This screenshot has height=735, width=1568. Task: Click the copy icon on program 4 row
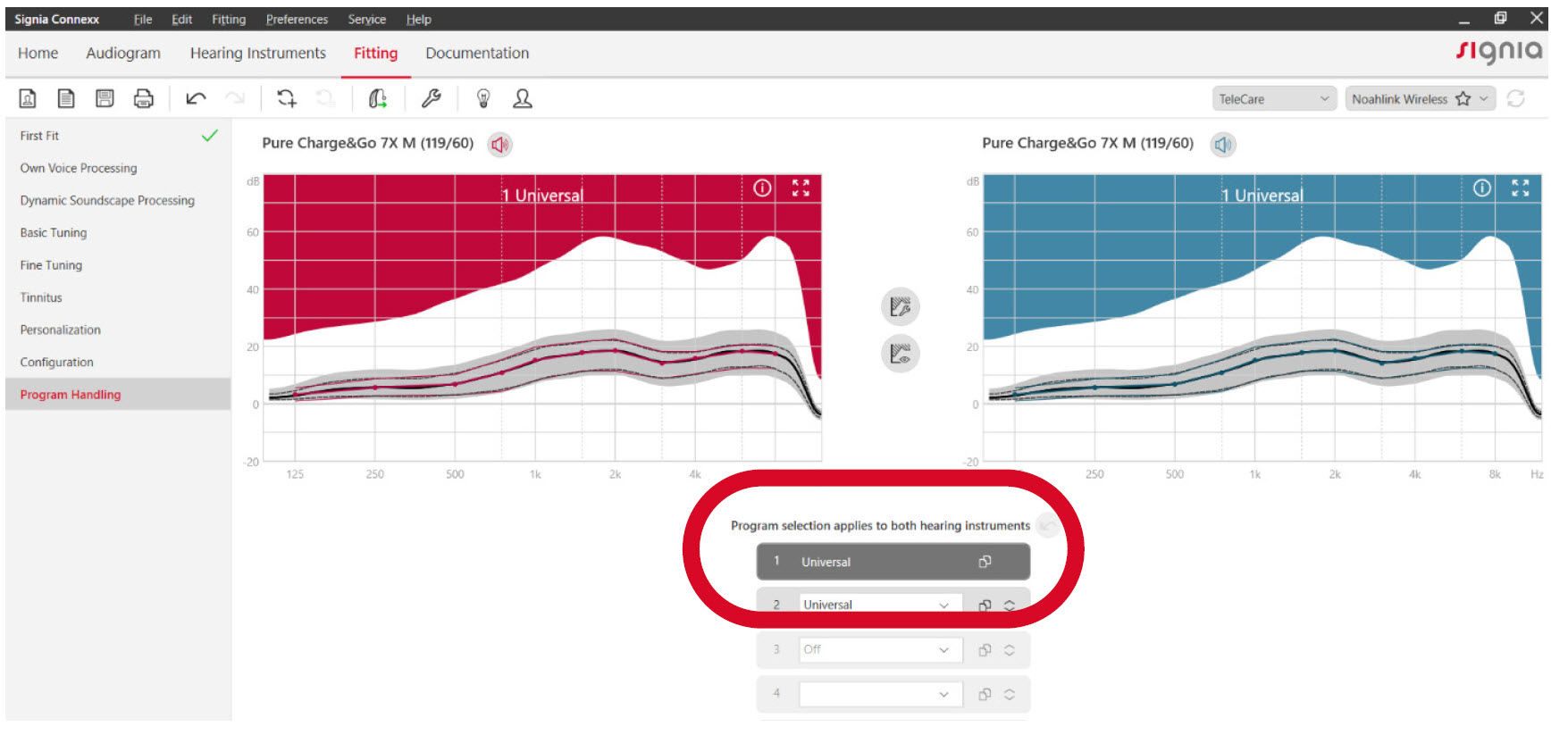(x=985, y=694)
